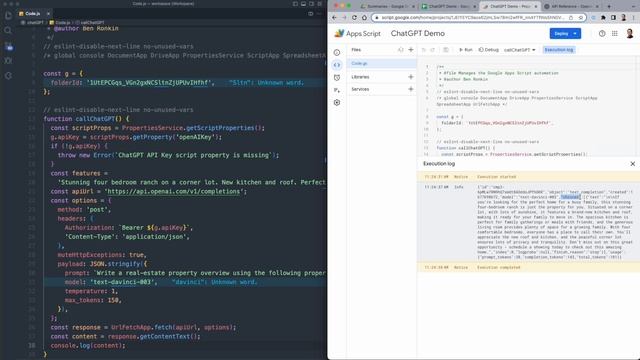640x360 pixels.
Task: Select the Code.gs file
Action: point(382,63)
